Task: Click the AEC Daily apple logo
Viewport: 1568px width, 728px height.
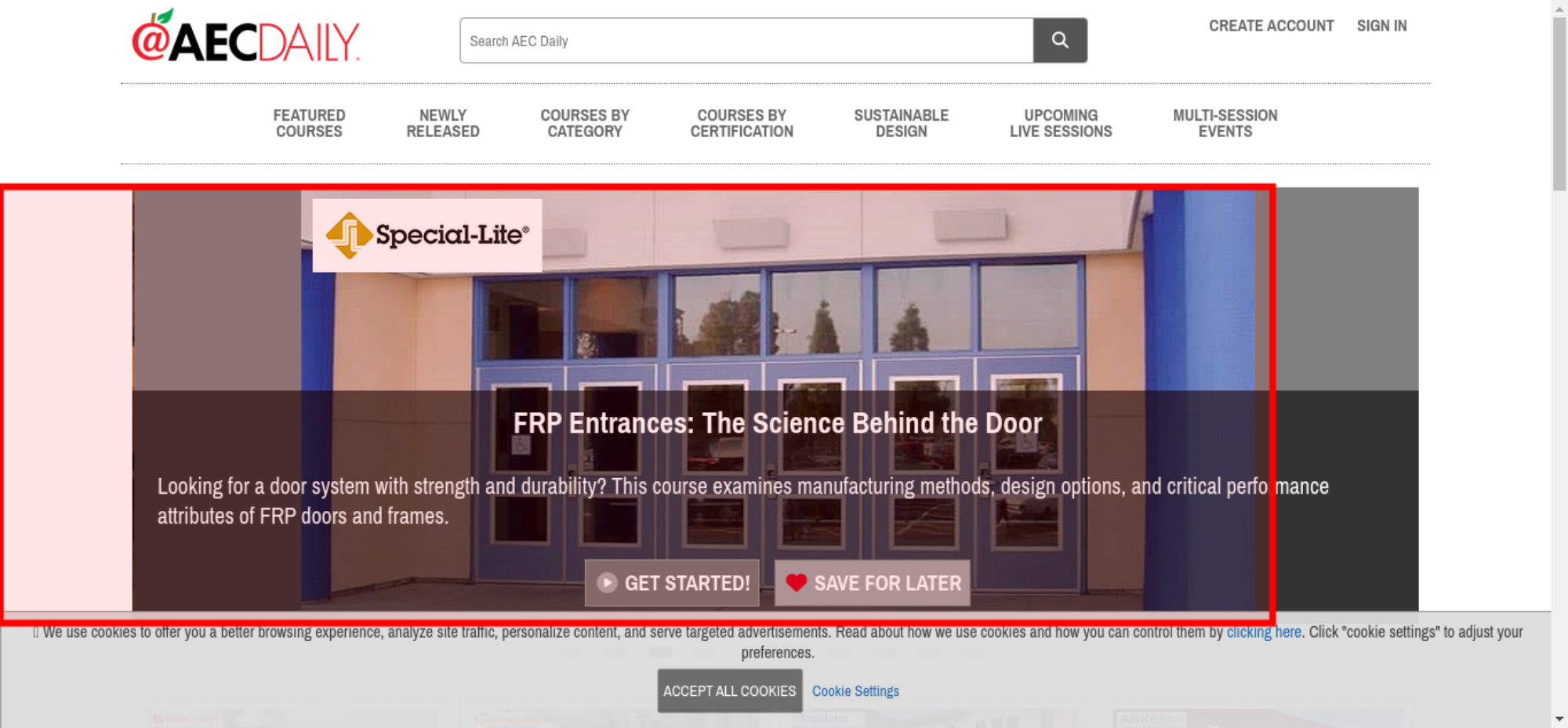Action: pyautogui.click(x=245, y=39)
